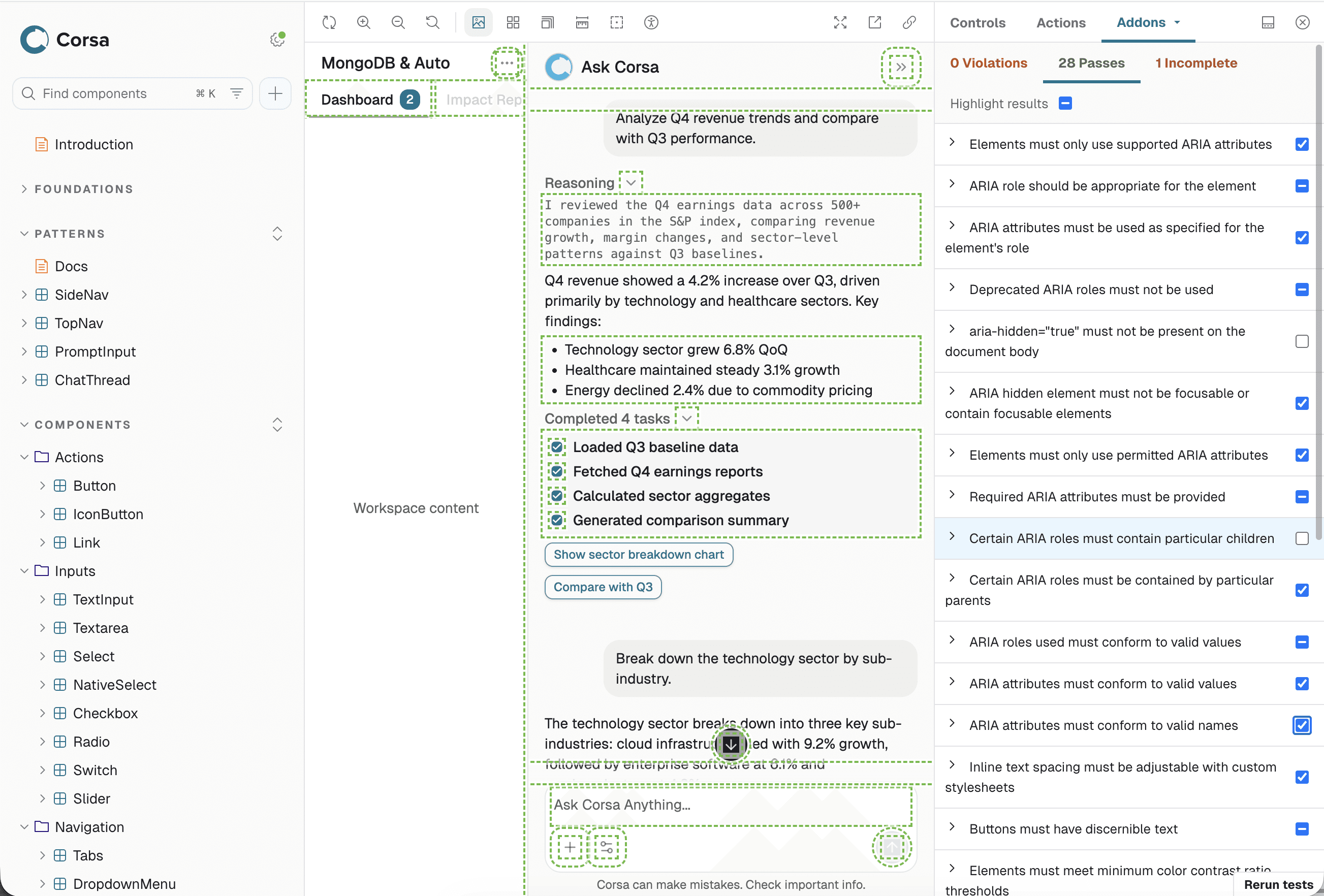Viewport: 1324px width, 896px height.
Task: Toggle highlight for ARIA role appropriate rule
Action: 1302,186
